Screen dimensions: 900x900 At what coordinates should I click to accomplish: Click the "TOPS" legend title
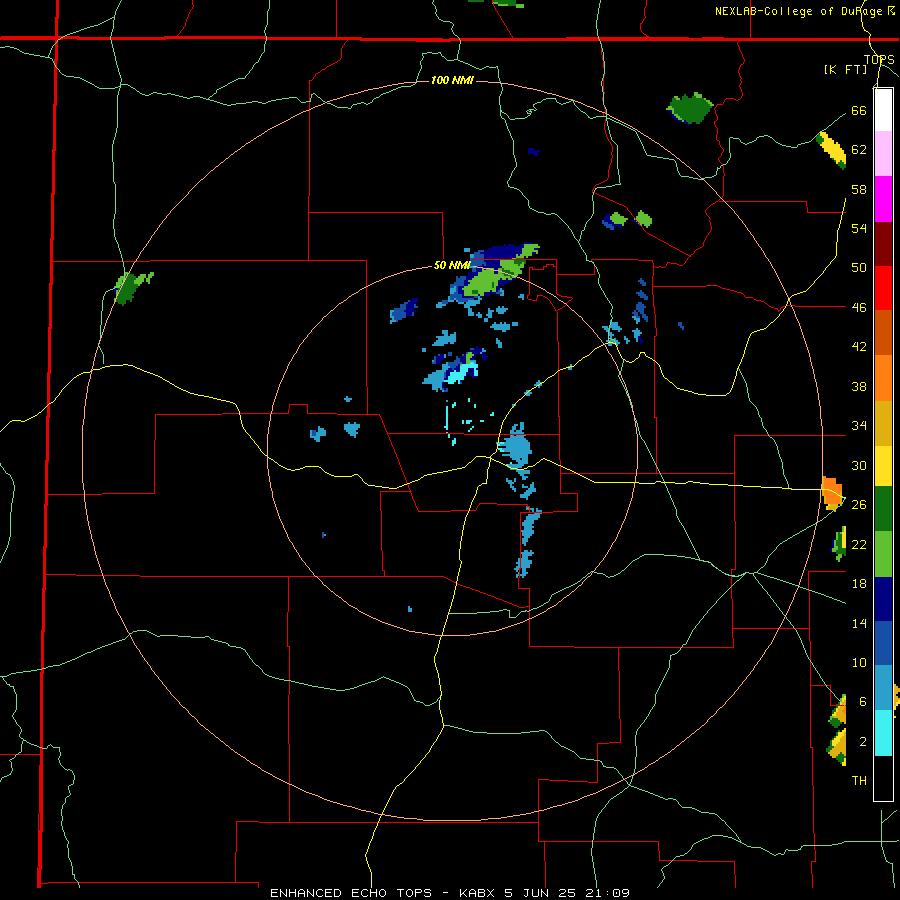pyautogui.click(x=879, y=59)
